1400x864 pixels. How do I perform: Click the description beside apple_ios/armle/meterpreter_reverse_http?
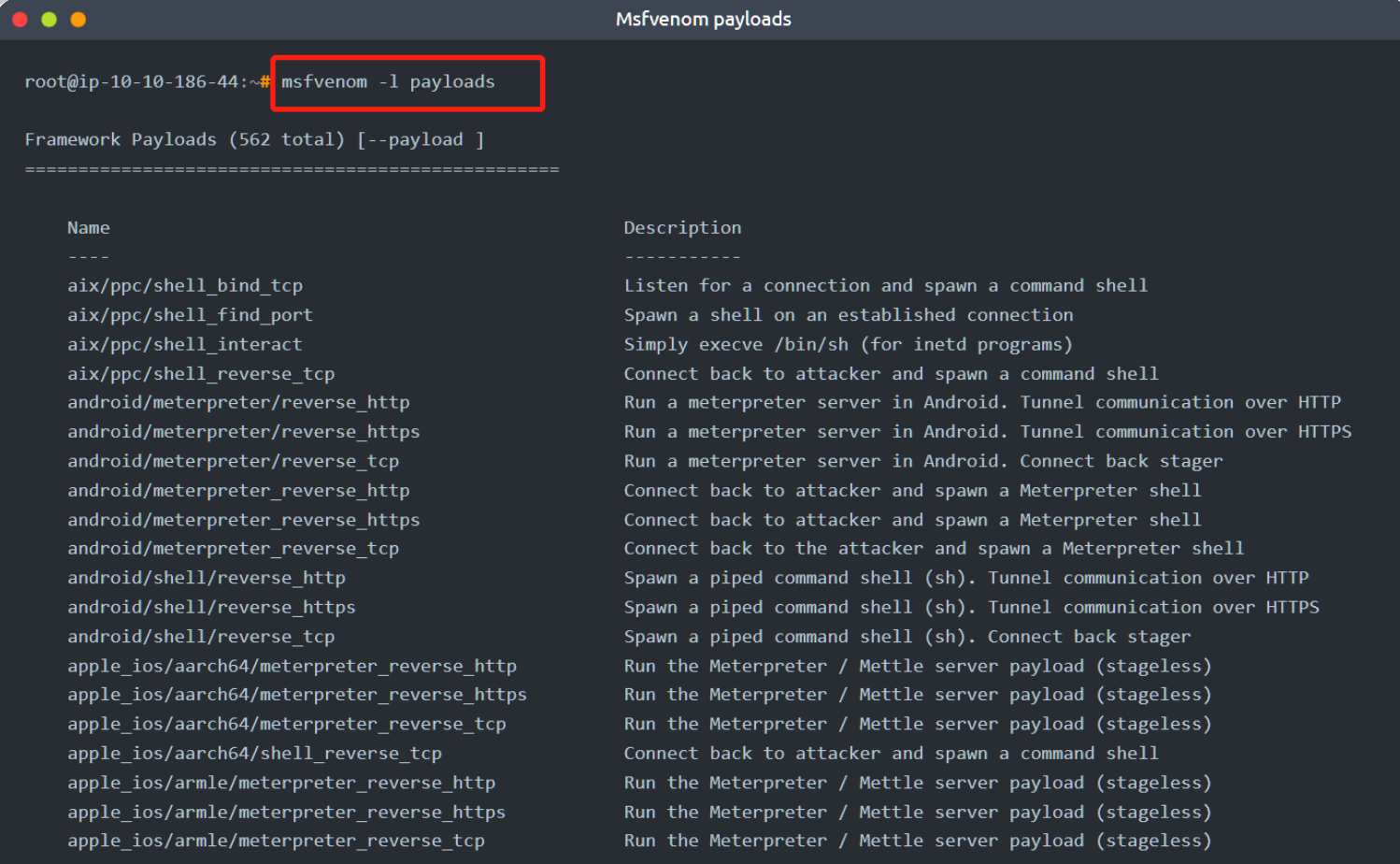pyautogui.click(x=918, y=784)
